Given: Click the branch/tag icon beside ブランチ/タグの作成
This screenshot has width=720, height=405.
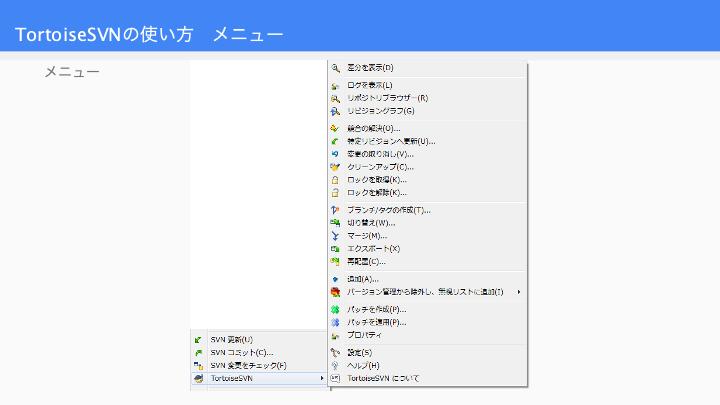Looking at the screenshot, I should (x=335, y=210).
